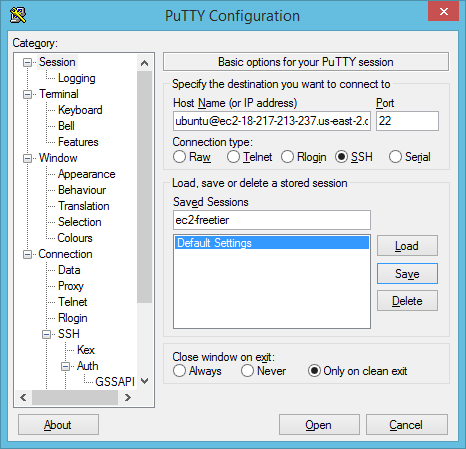
Task: Click the category scroll up arrow
Action: click(144, 63)
